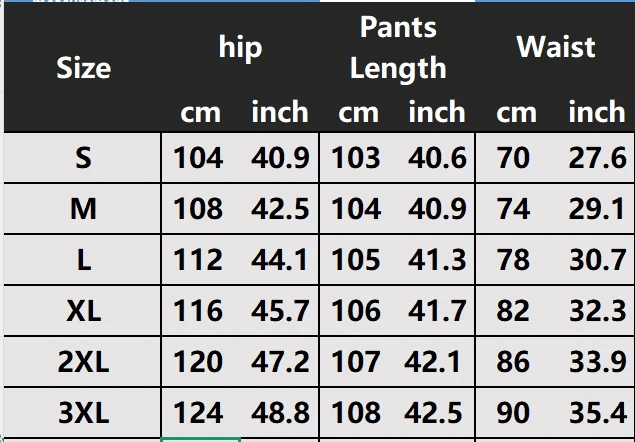
Task: Select the L size row label
Action: (83, 260)
